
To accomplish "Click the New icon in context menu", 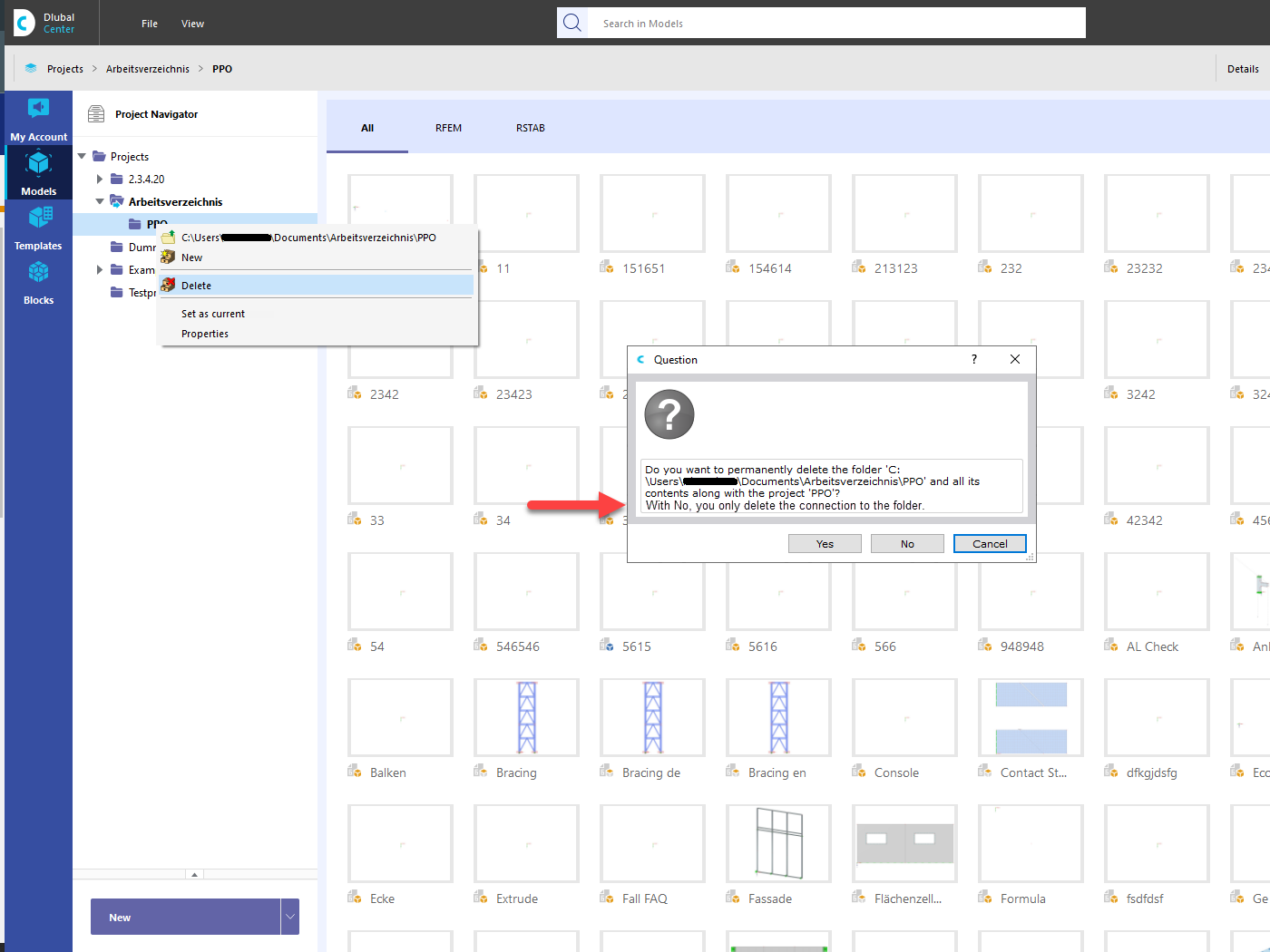I will pos(168,257).
